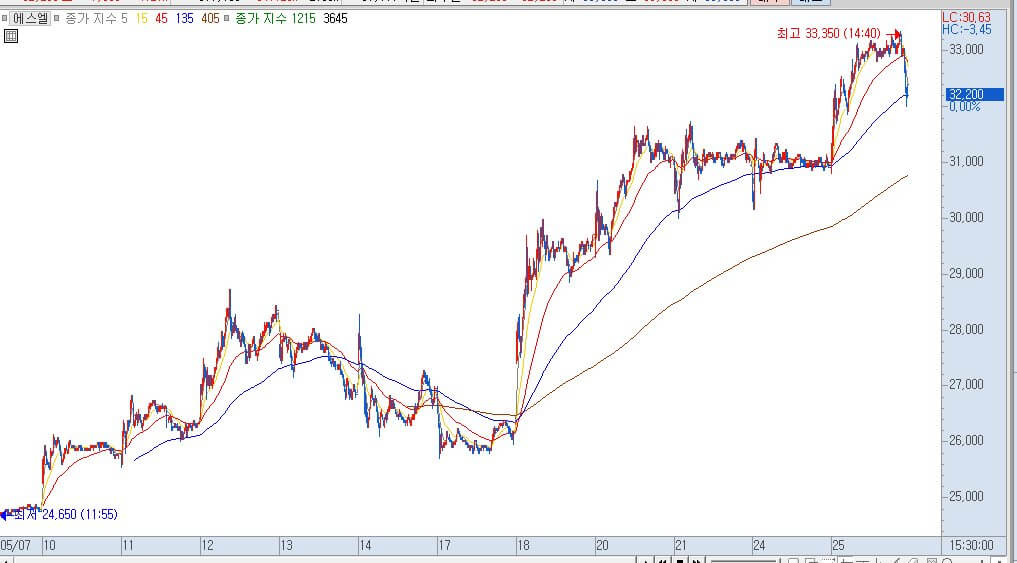Select the gray 종가 지수 5 indicator label
This screenshot has width=1017, height=563.
[96, 19]
